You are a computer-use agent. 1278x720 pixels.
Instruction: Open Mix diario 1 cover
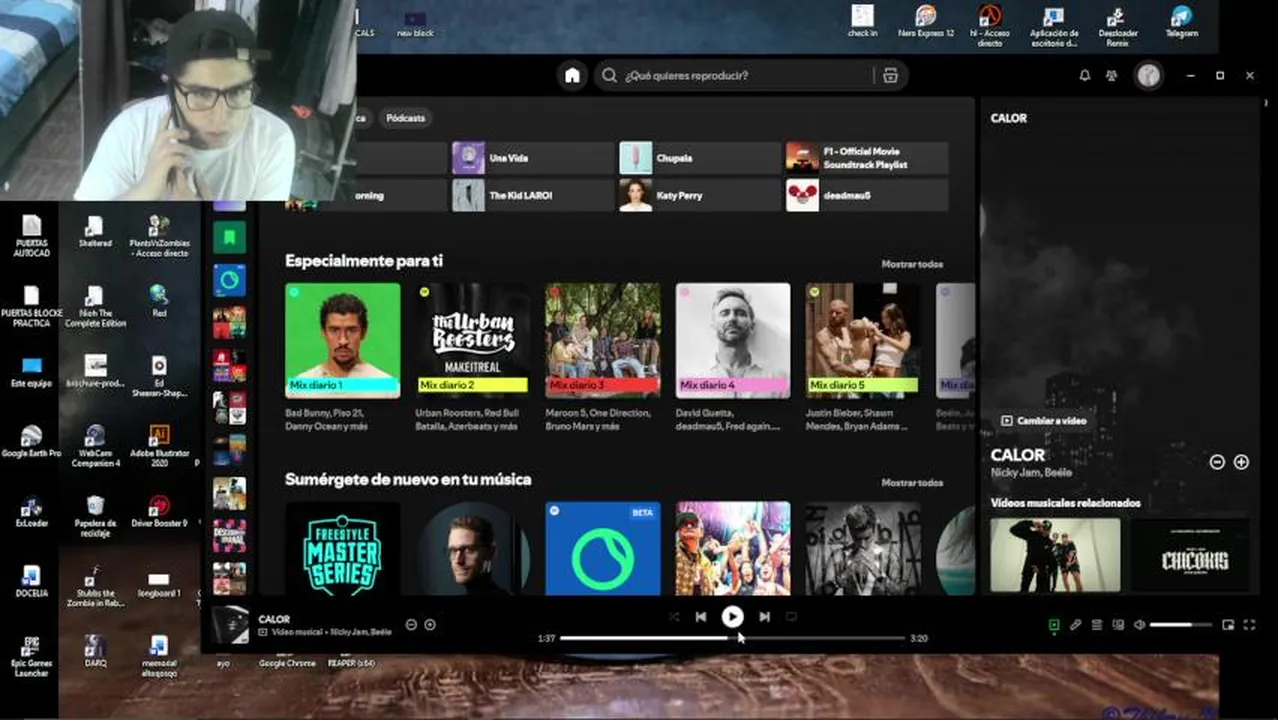click(x=343, y=341)
